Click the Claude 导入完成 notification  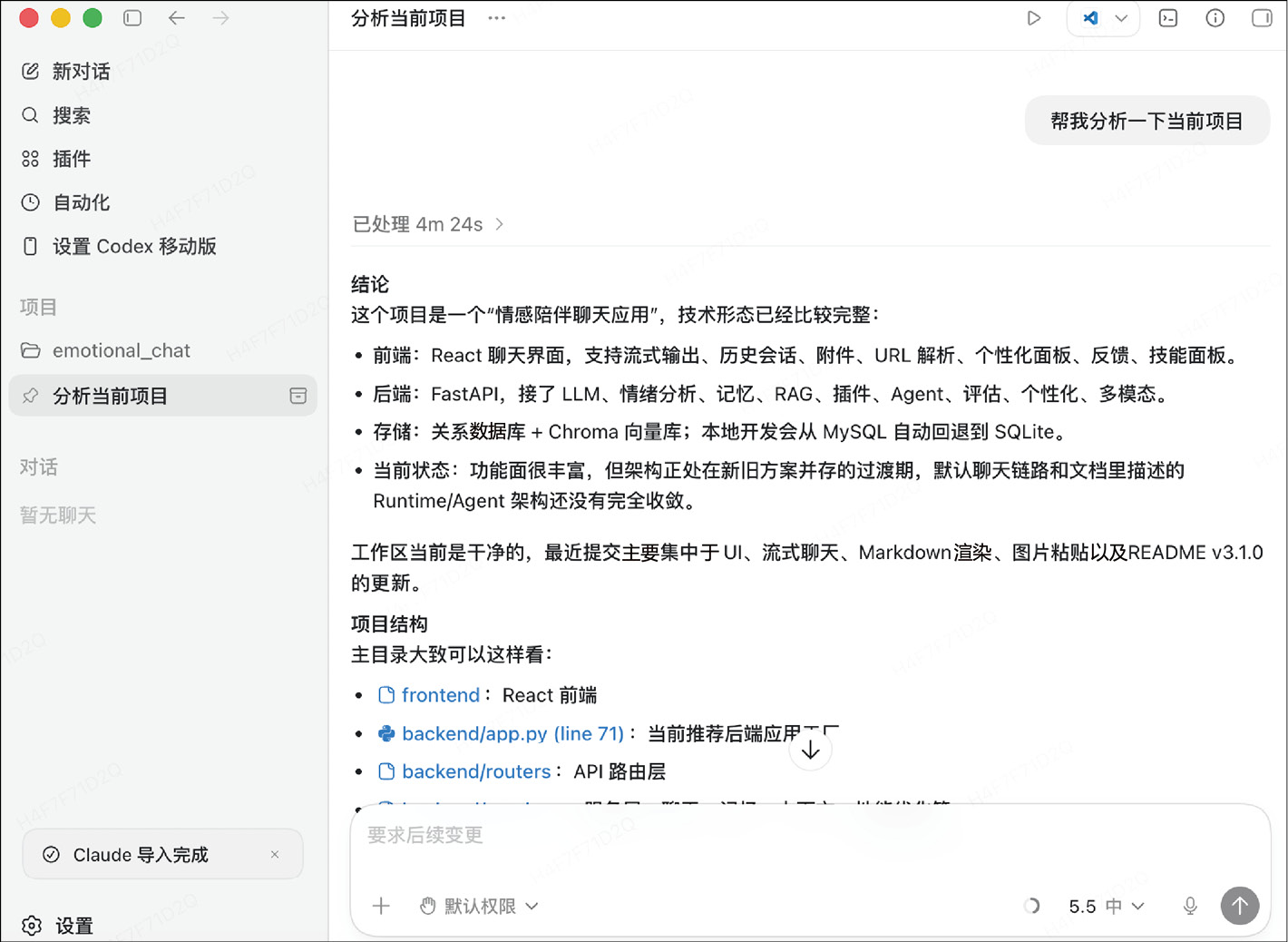pos(162,854)
